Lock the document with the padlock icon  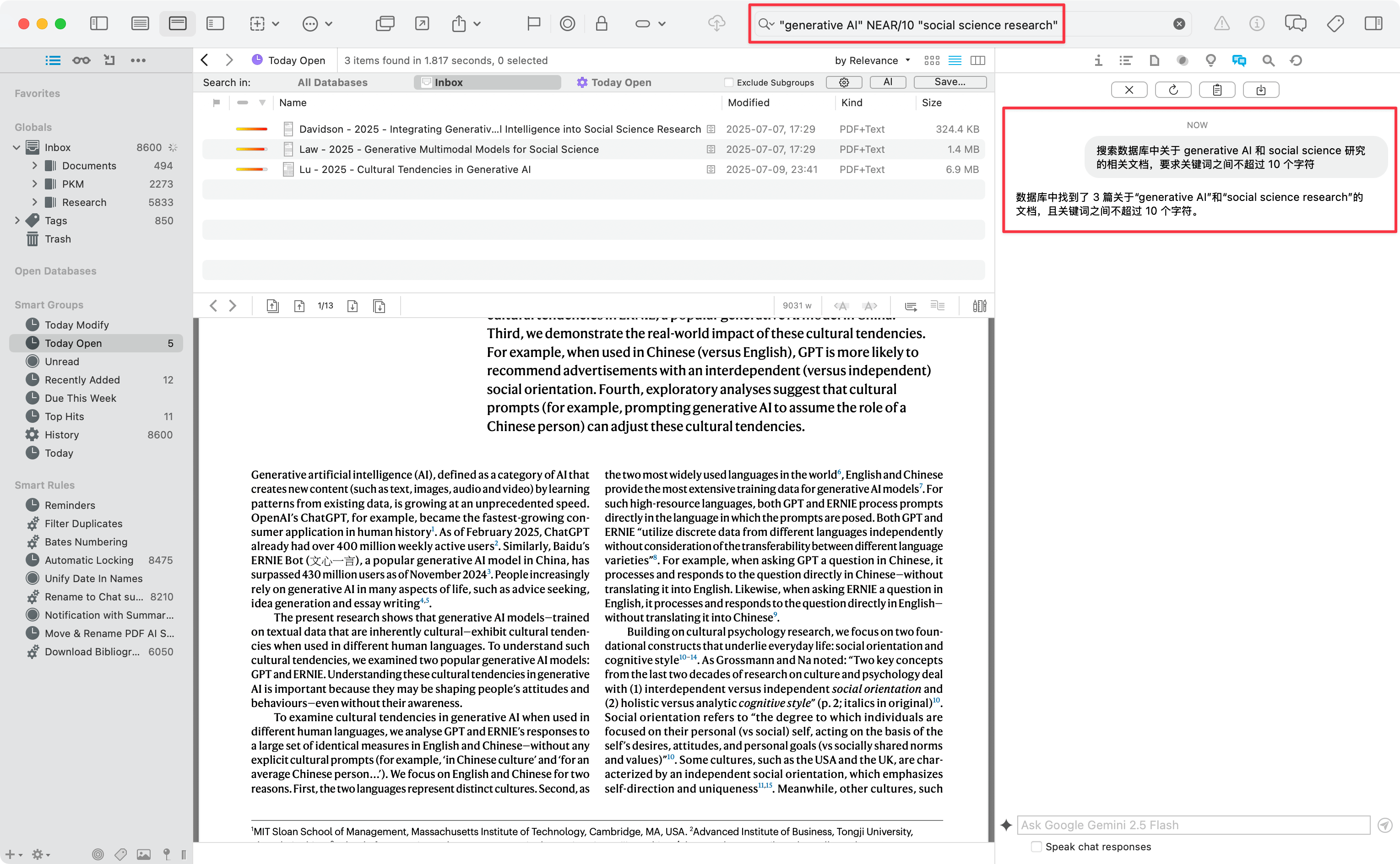tap(602, 23)
